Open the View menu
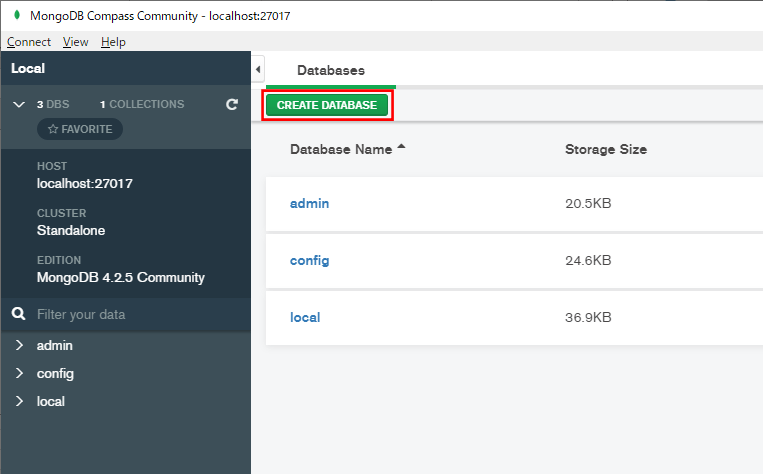This screenshot has height=474, width=763. [75, 42]
